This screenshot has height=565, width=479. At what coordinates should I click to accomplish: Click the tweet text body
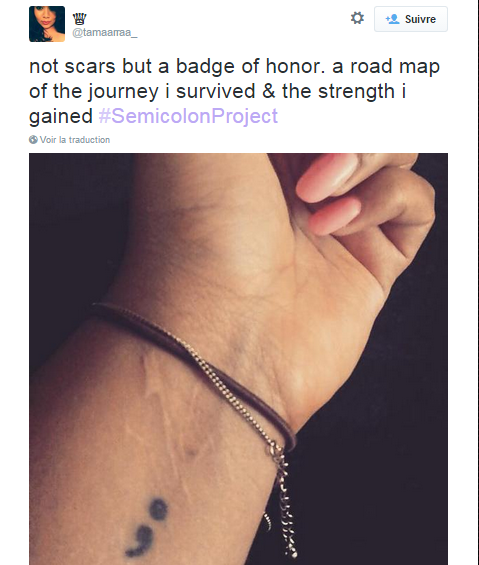pyautogui.click(x=234, y=91)
